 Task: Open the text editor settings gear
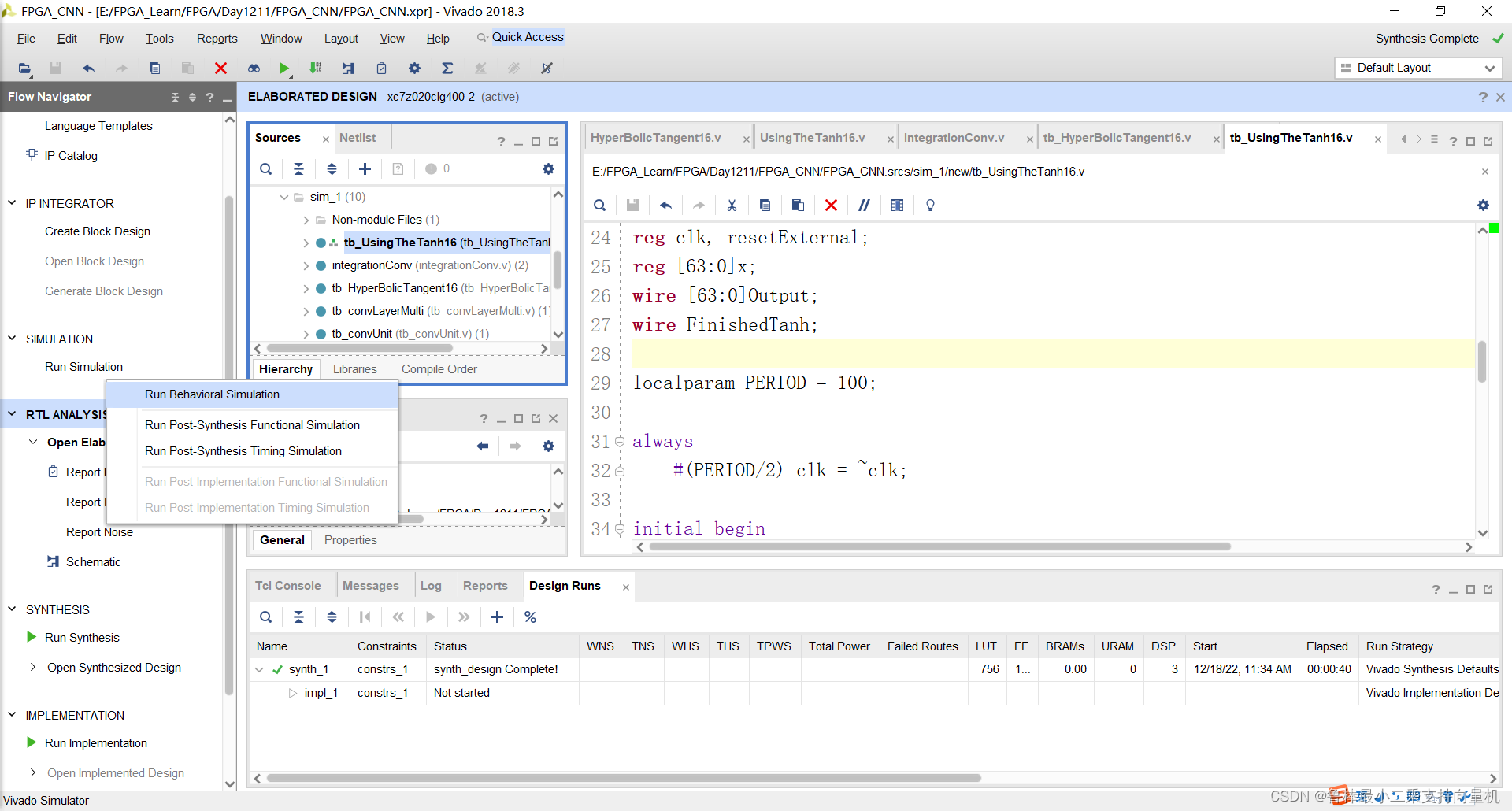click(1483, 206)
